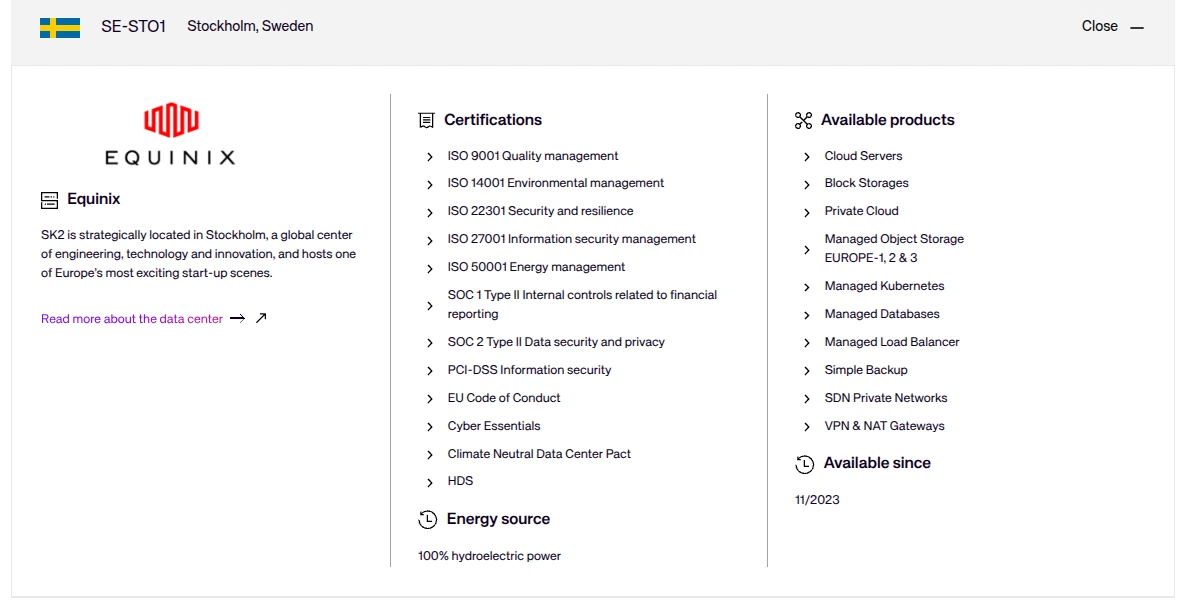
Task: Click the chevron beside VPN & NAT Gateways
Action: pos(807,427)
